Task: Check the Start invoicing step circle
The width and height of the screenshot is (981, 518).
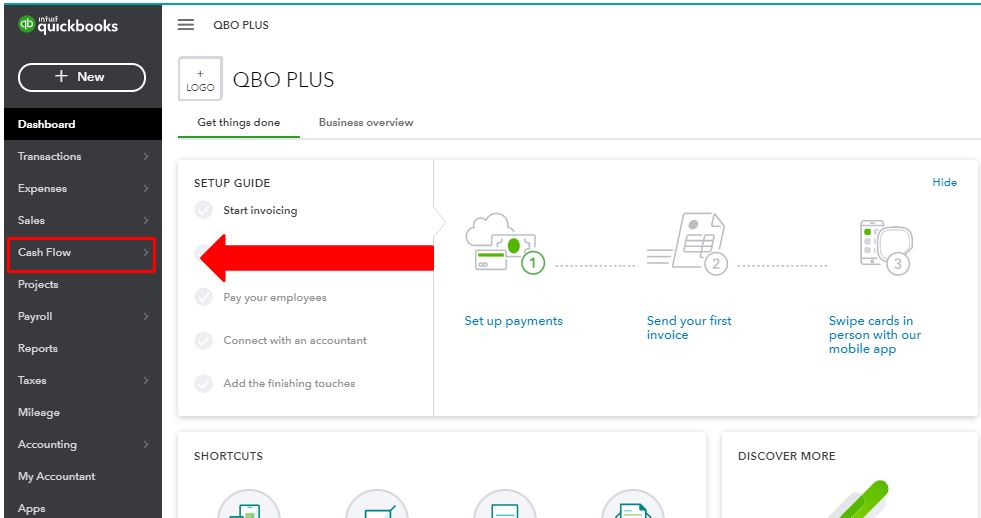Action: 203,210
